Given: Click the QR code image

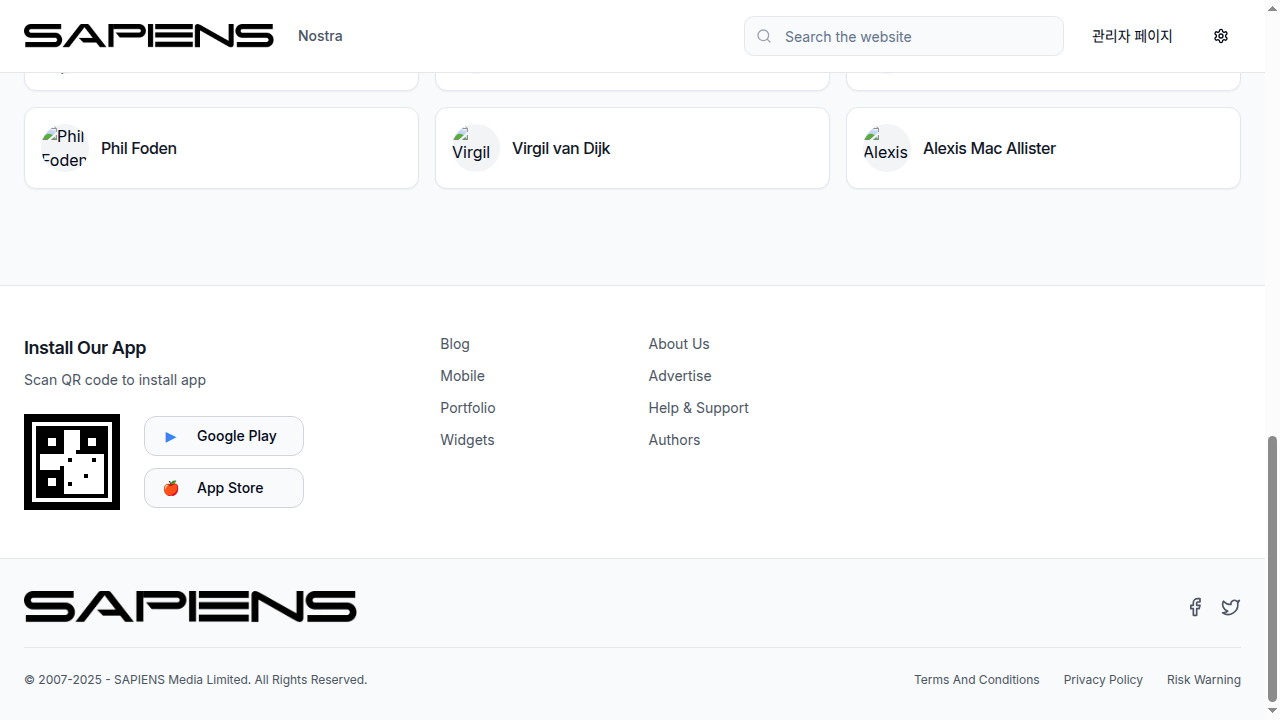Looking at the screenshot, I should click(72, 462).
